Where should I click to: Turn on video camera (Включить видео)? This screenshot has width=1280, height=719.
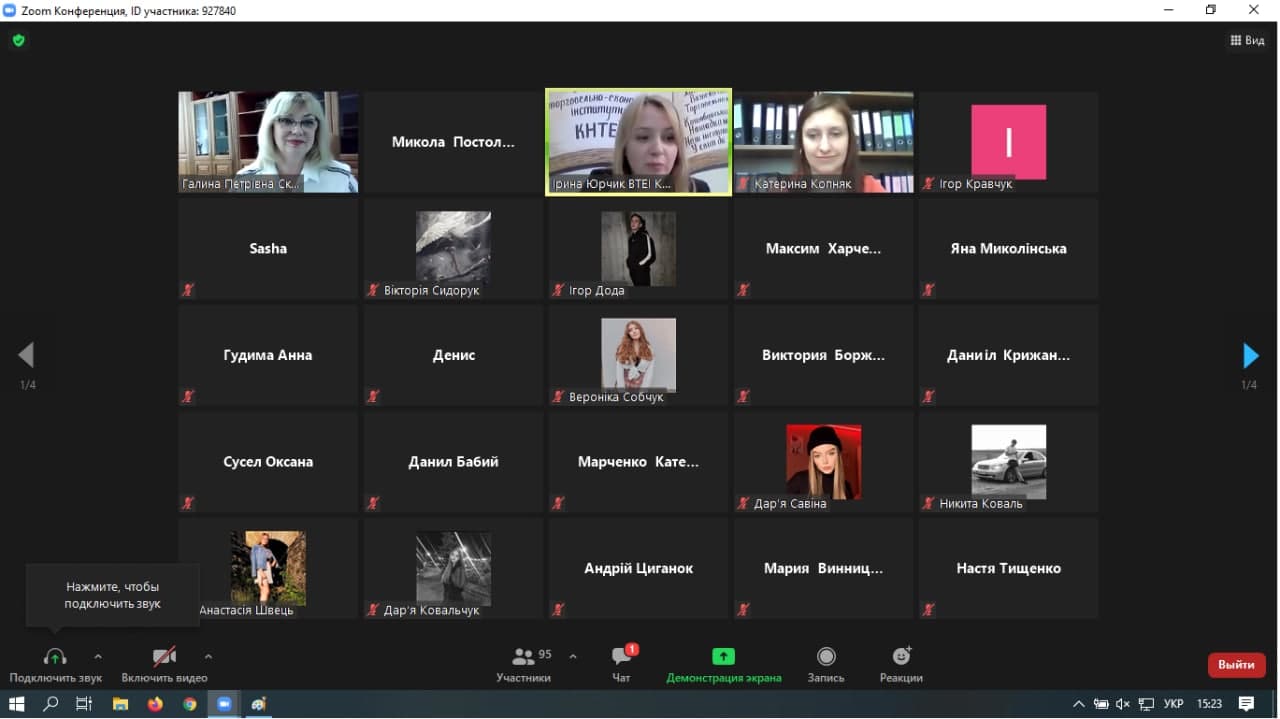[x=164, y=657]
